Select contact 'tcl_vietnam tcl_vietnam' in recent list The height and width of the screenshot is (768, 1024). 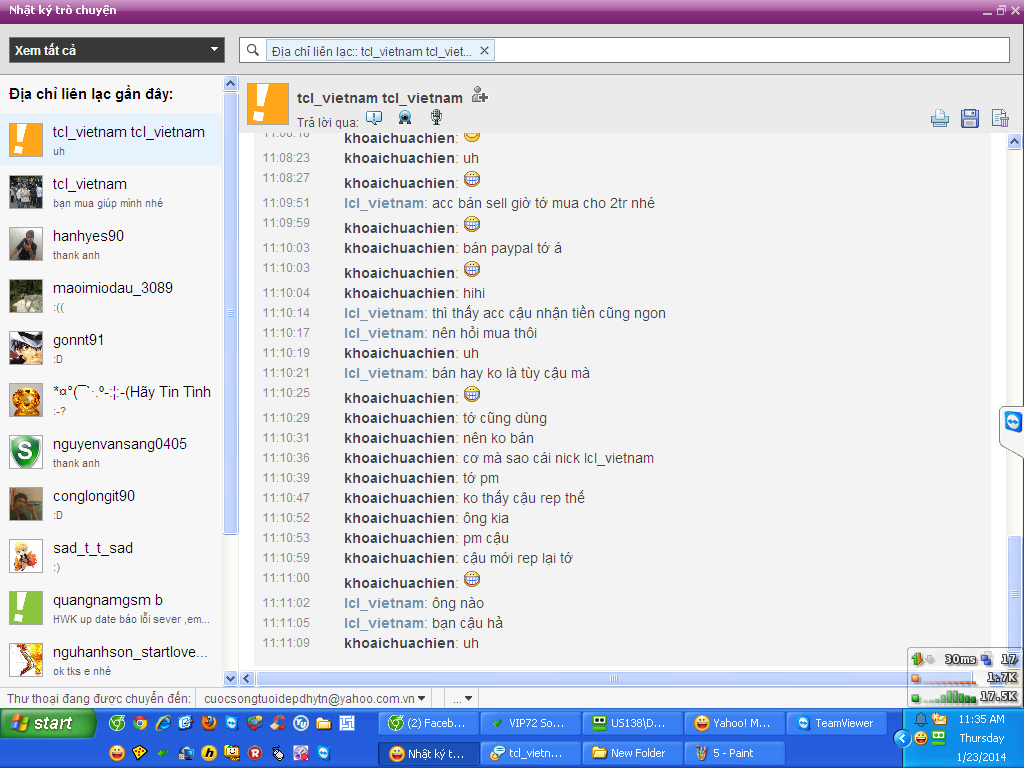[111, 140]
